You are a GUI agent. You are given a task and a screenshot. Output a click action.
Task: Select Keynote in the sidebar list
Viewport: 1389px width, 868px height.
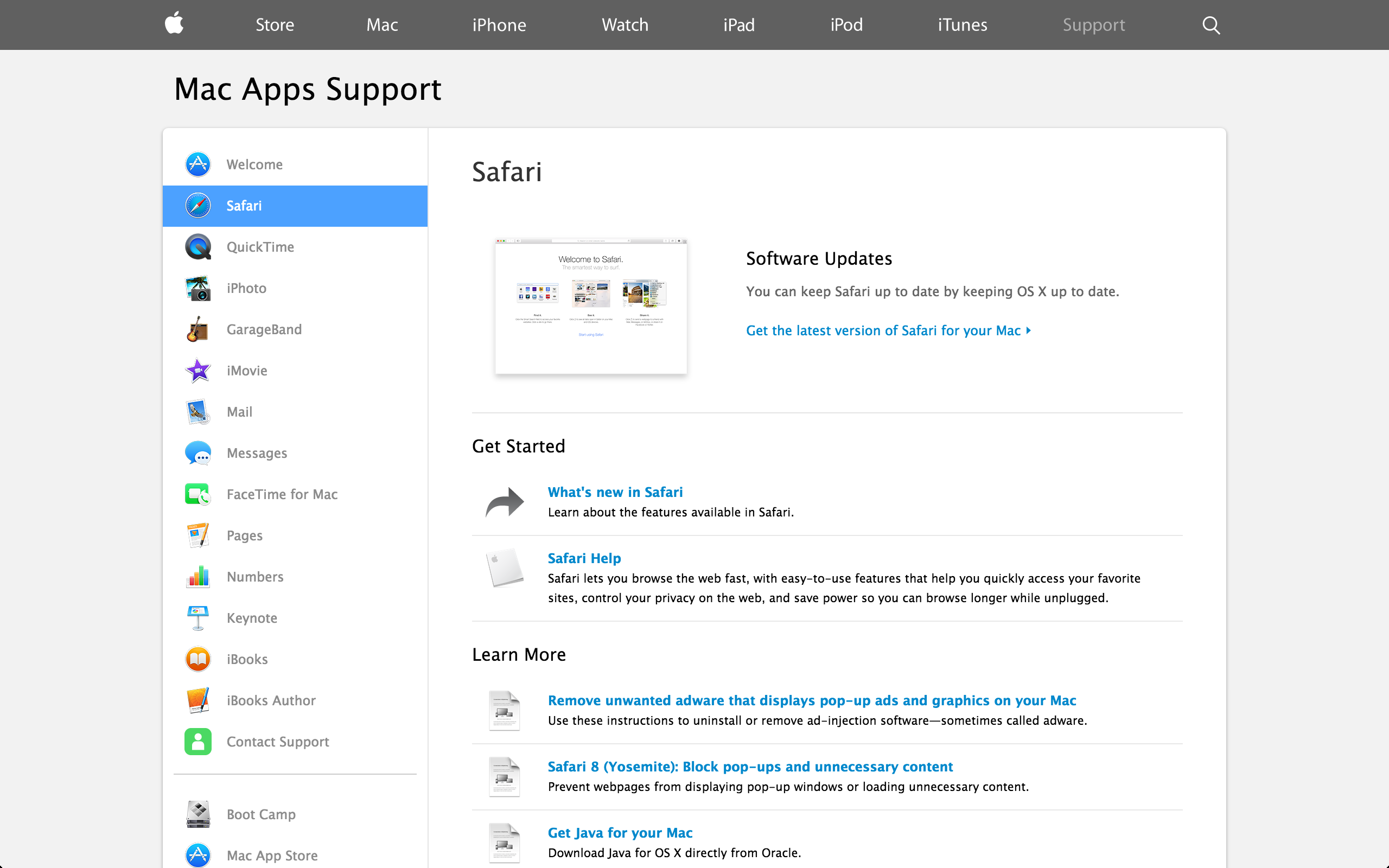pyautogui.click(x=251, y=618)
